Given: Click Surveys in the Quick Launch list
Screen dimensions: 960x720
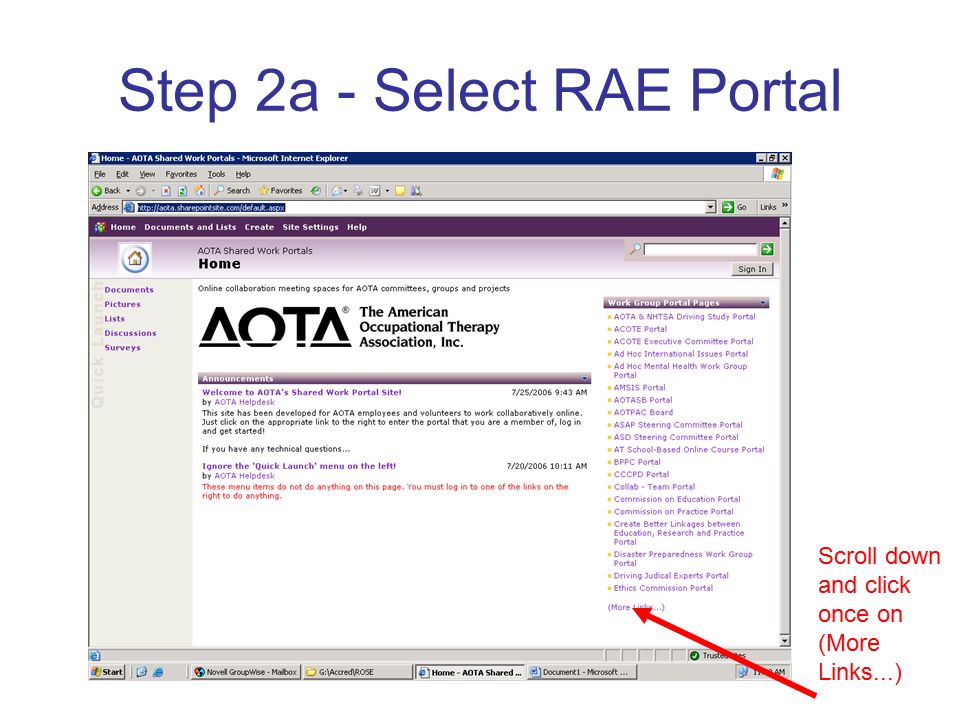Looking at the screenshot, I should [122, 348].
